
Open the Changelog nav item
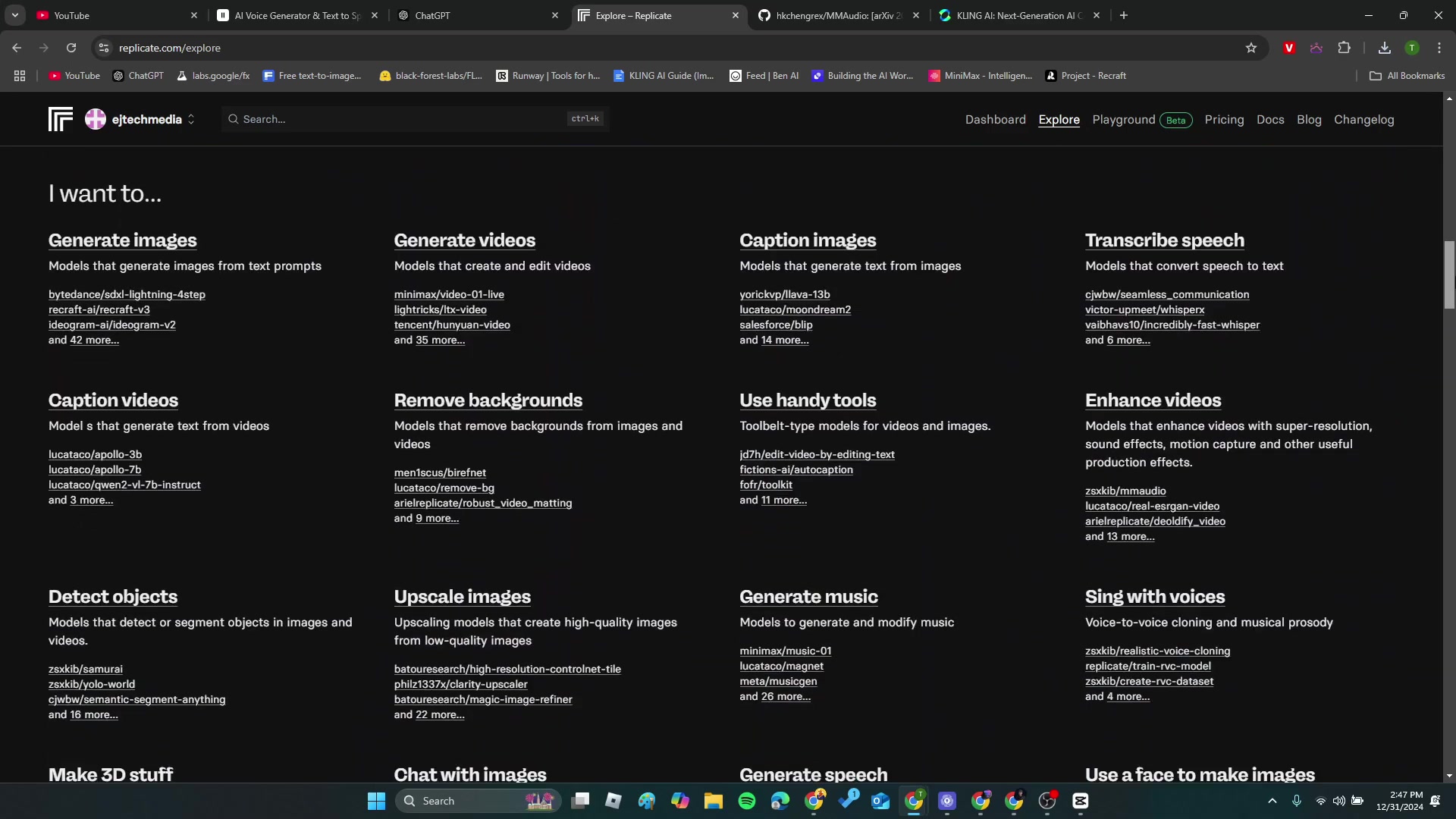pyautogui.click(x=1363, y=120)
